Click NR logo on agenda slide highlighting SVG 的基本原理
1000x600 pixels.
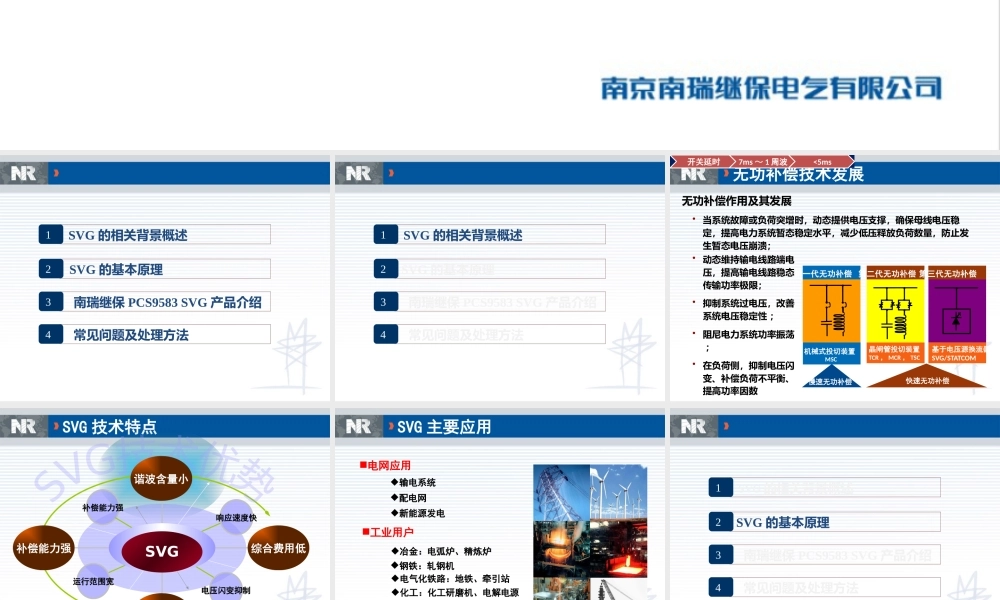pos(693,427)
